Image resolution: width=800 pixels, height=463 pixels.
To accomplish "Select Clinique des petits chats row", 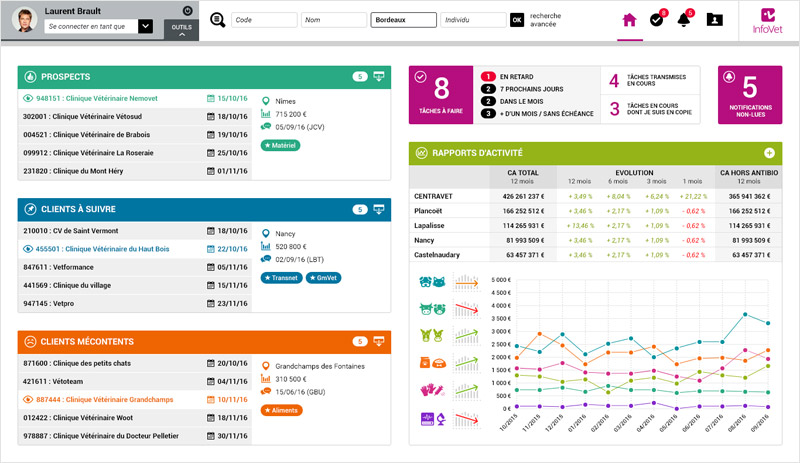I will pos(135,363).
